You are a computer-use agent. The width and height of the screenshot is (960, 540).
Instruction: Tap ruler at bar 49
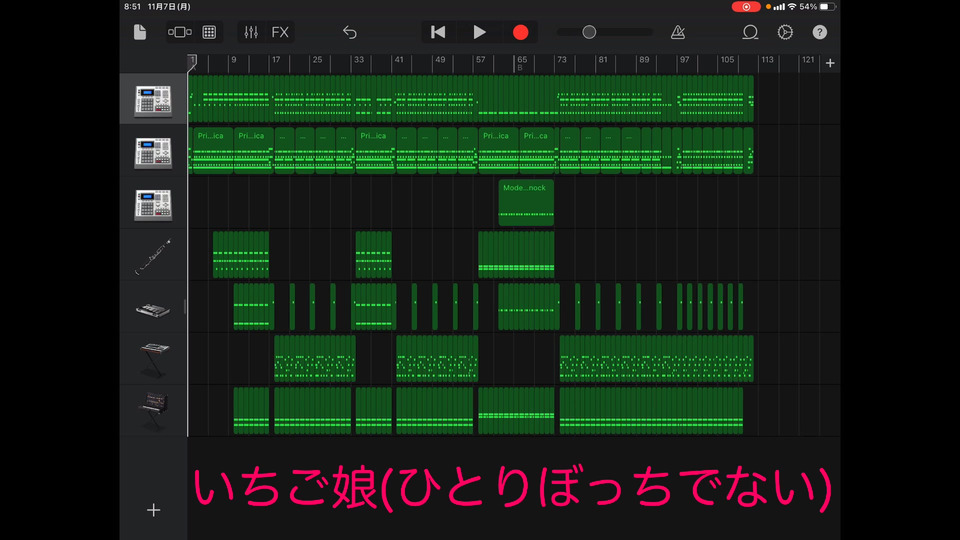coord(440,61)
